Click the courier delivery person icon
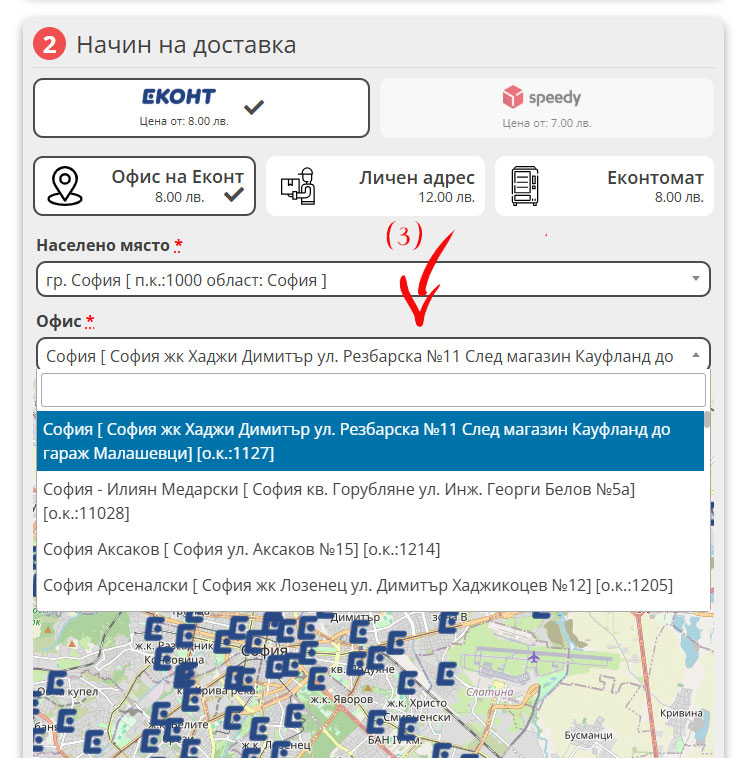740x758 pixels. coord(298,186)
